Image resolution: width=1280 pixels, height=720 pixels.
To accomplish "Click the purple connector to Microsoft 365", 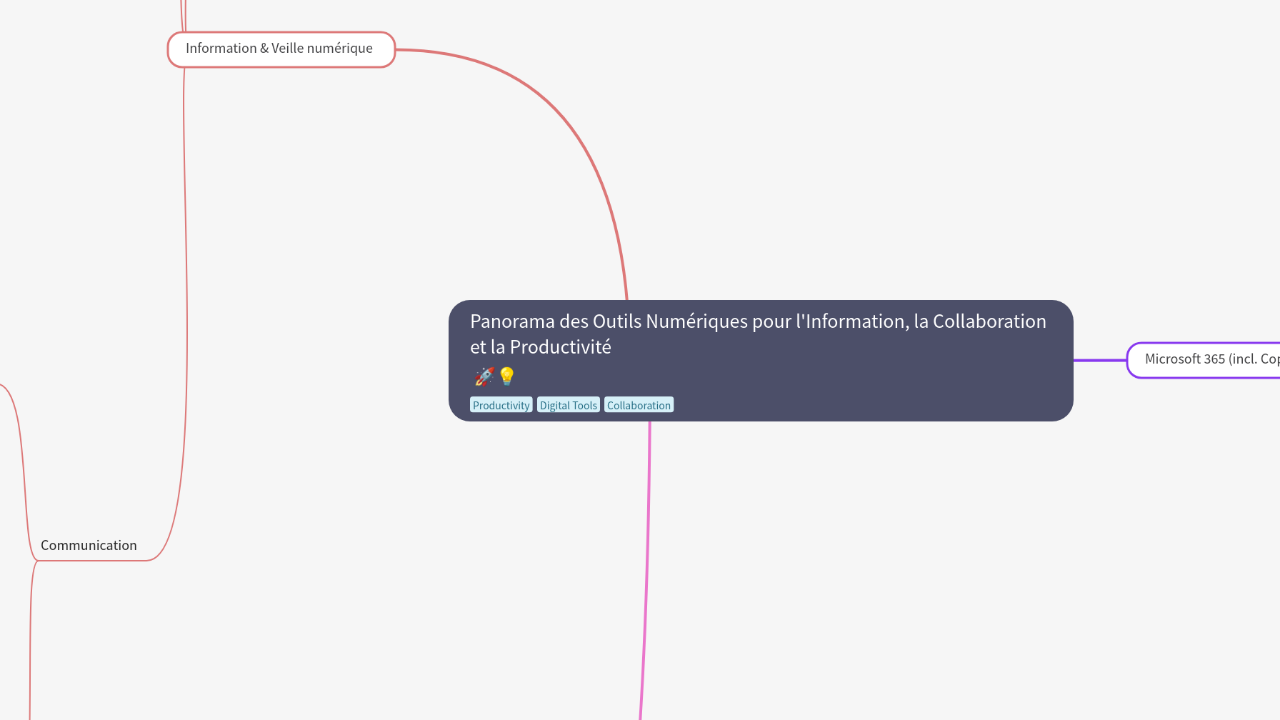I will click(x=1099, y=360).
